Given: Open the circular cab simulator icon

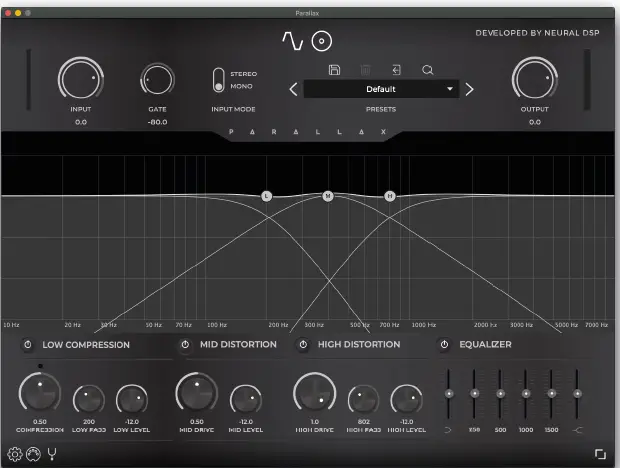Looking at the screenshot, I should coord(321,41).
